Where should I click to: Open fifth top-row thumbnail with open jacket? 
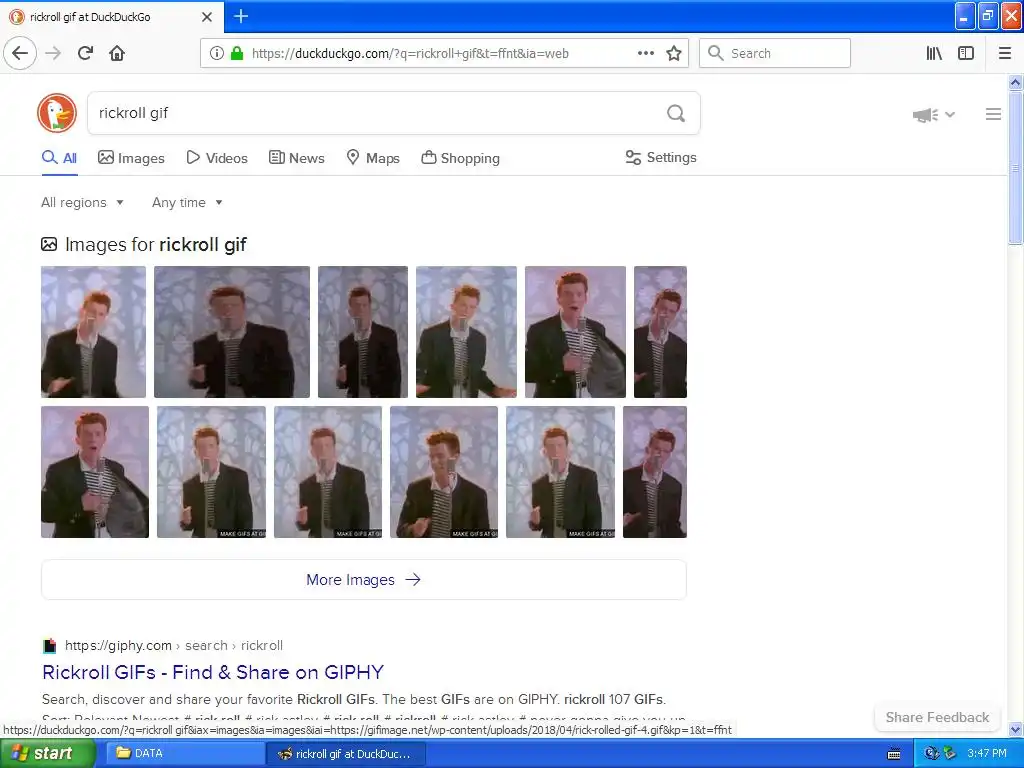tap(575, 332)
